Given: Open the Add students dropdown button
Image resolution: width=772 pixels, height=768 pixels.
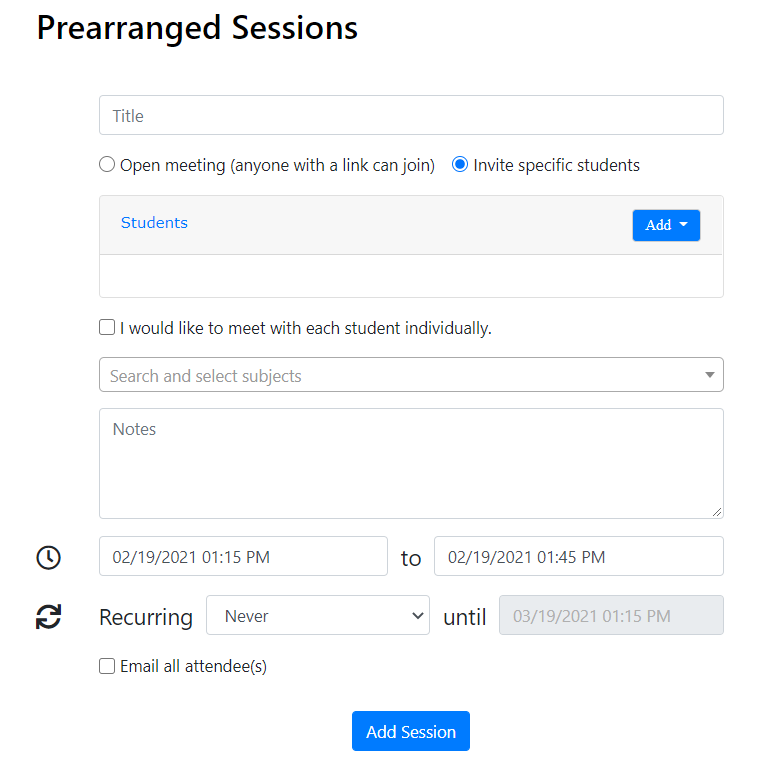Looking at the screenshot, I should point(666,225).
